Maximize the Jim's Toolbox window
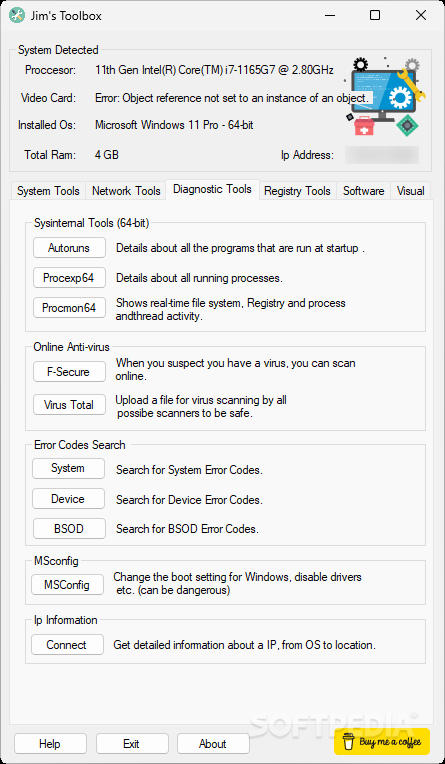Image resolution: width=445 pixels, height=764 pixels. coord(375,16)
